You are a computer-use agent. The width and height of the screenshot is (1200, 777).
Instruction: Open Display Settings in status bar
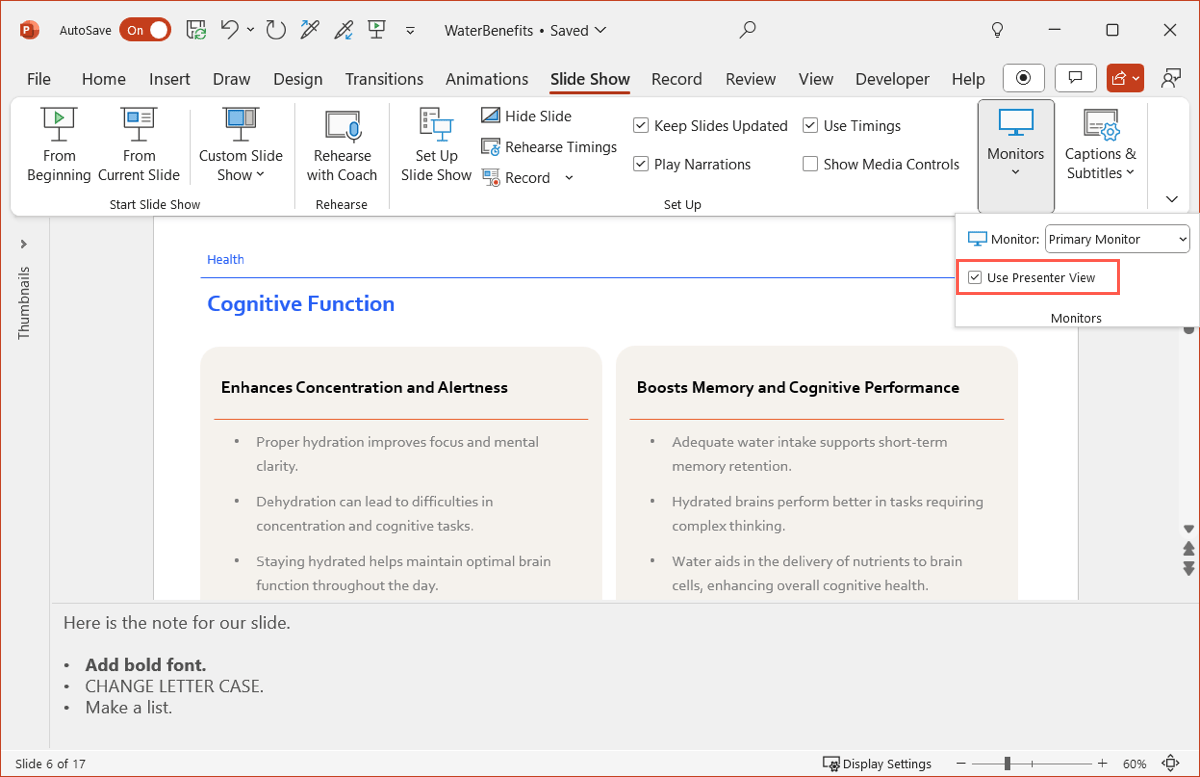(877, 764)
